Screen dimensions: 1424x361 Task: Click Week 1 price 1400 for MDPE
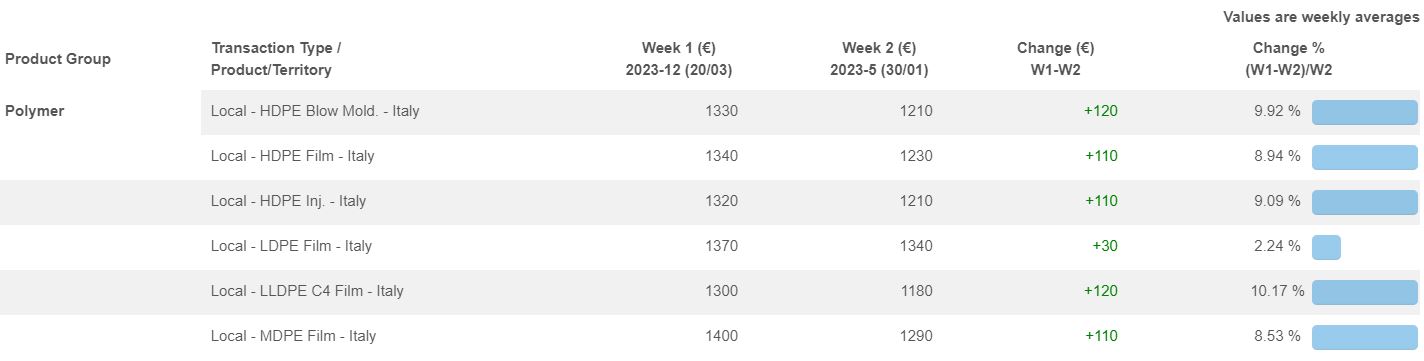click(721, 336)
